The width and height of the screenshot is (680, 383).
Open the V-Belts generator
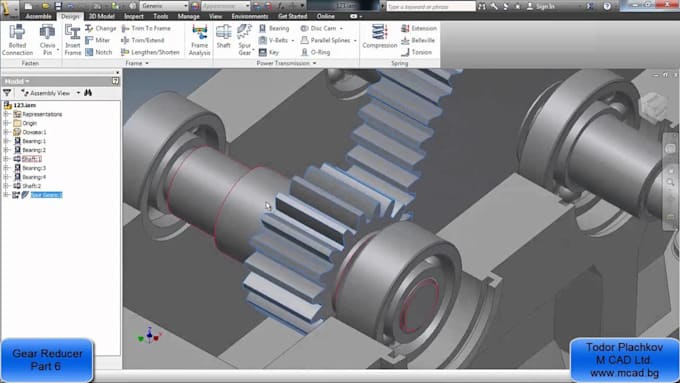point(274,40)
